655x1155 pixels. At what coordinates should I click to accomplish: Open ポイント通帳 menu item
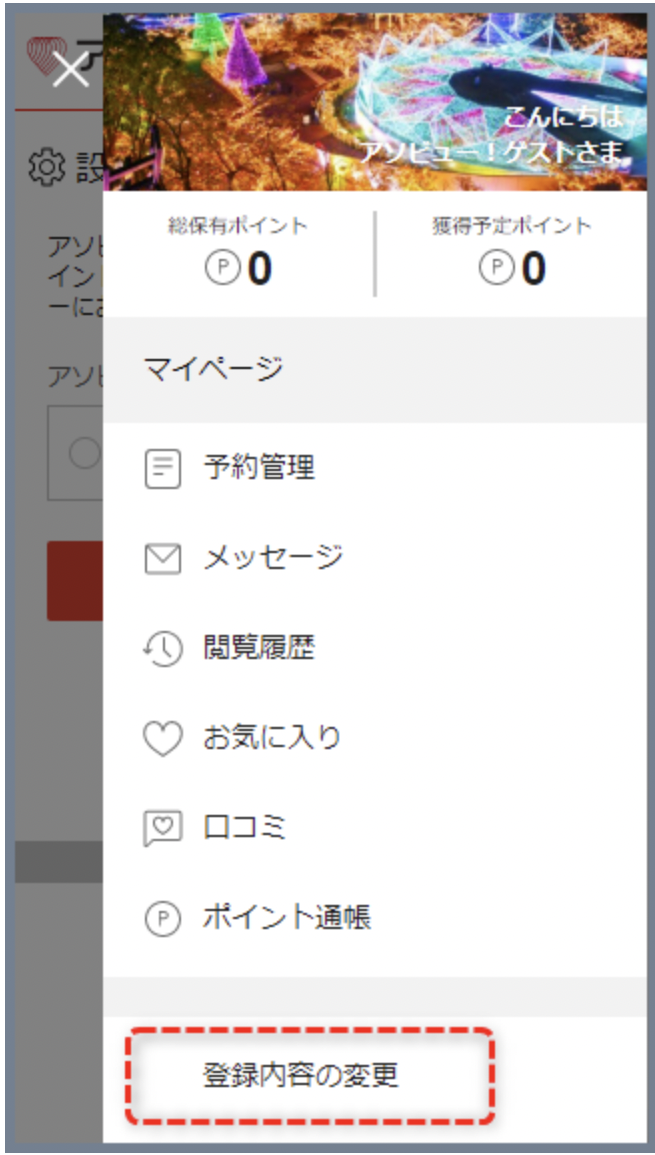point(375,919)
